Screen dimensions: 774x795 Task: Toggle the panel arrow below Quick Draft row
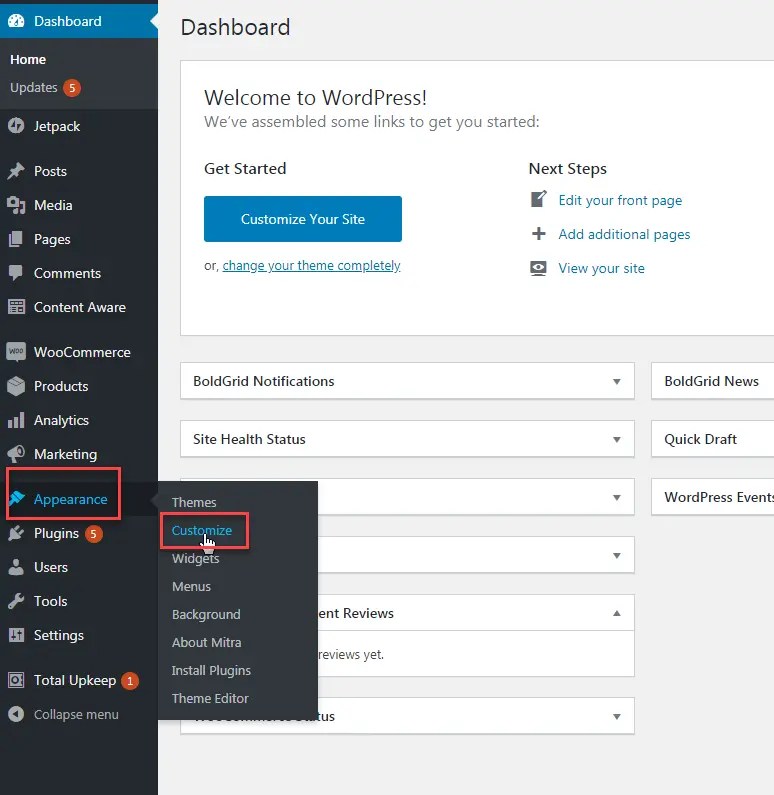pyautogui.click(x=617, y=555)
